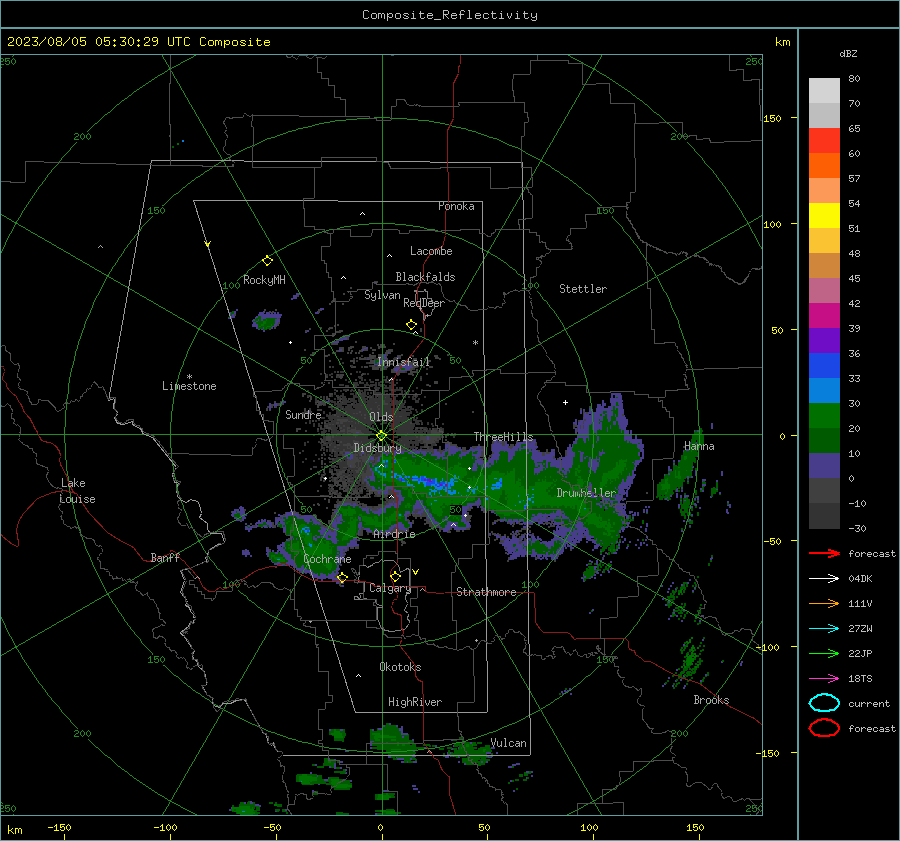Screen dimensions: 900x841
Task: Select the orange 60-57 dBZ swatch
Action: click(x=824, y=166)
